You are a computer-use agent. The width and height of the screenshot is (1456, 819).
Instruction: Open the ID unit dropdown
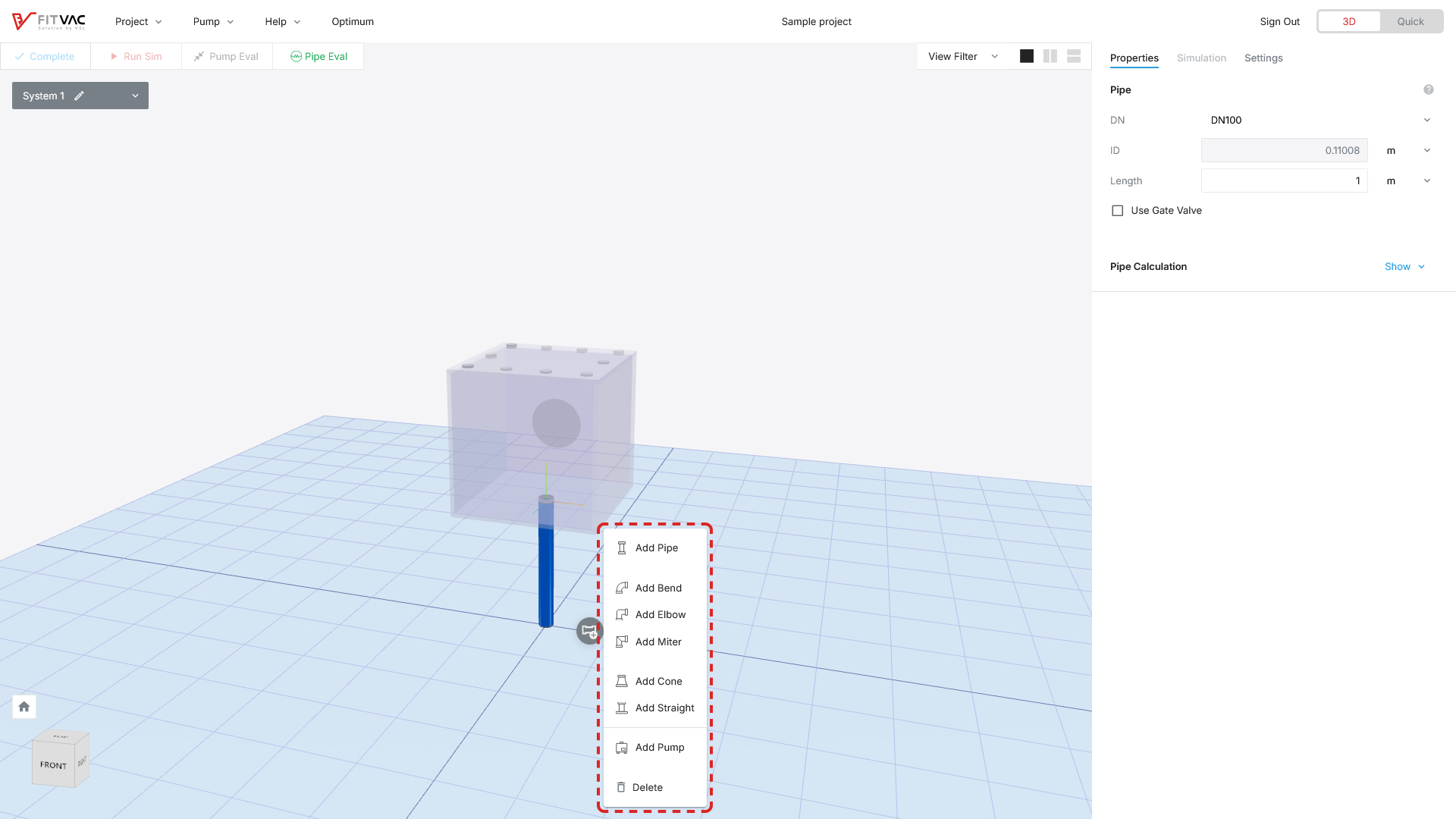1409,150
